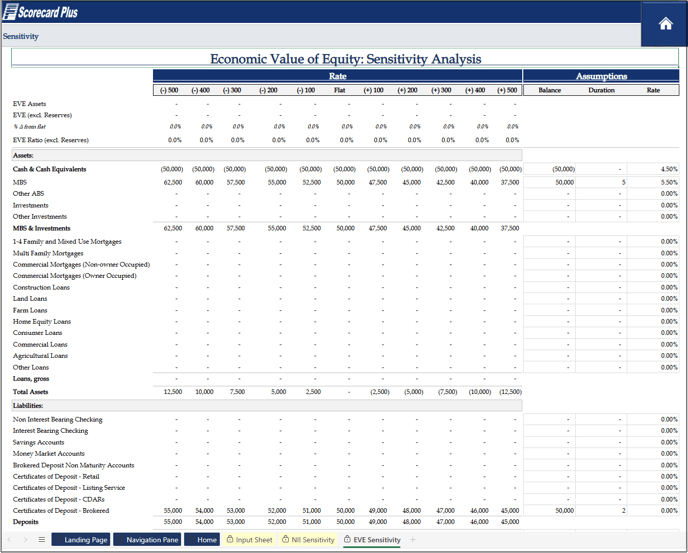Click Cash & Cash Equivalents rate 4.50%
This screenshot has width=688, height=553.
pyautogui.click(x=653, y=169)
